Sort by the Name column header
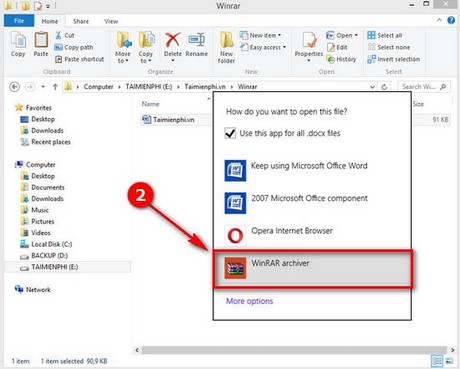460x369 pixels. click(151, 104)
